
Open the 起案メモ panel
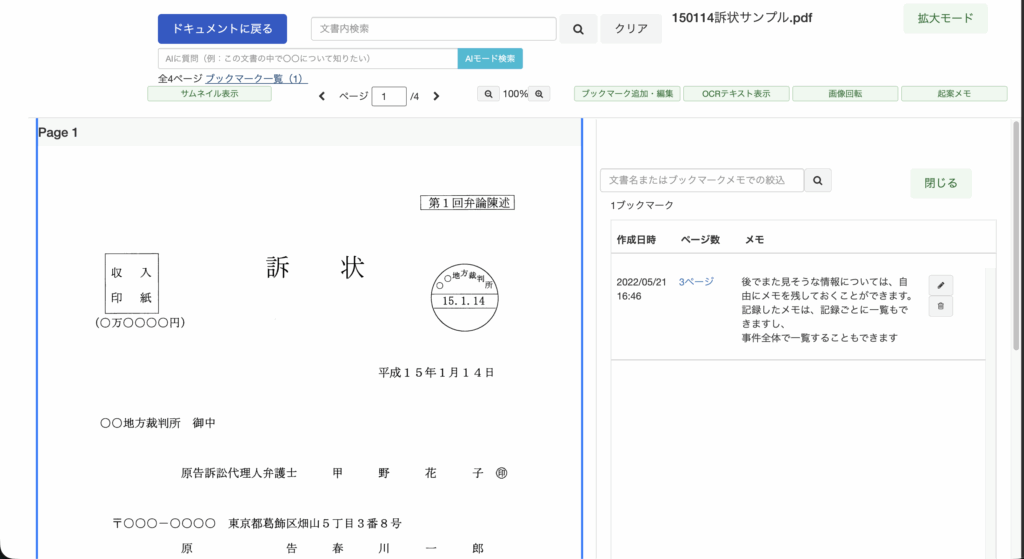click(x=954, y=94)
